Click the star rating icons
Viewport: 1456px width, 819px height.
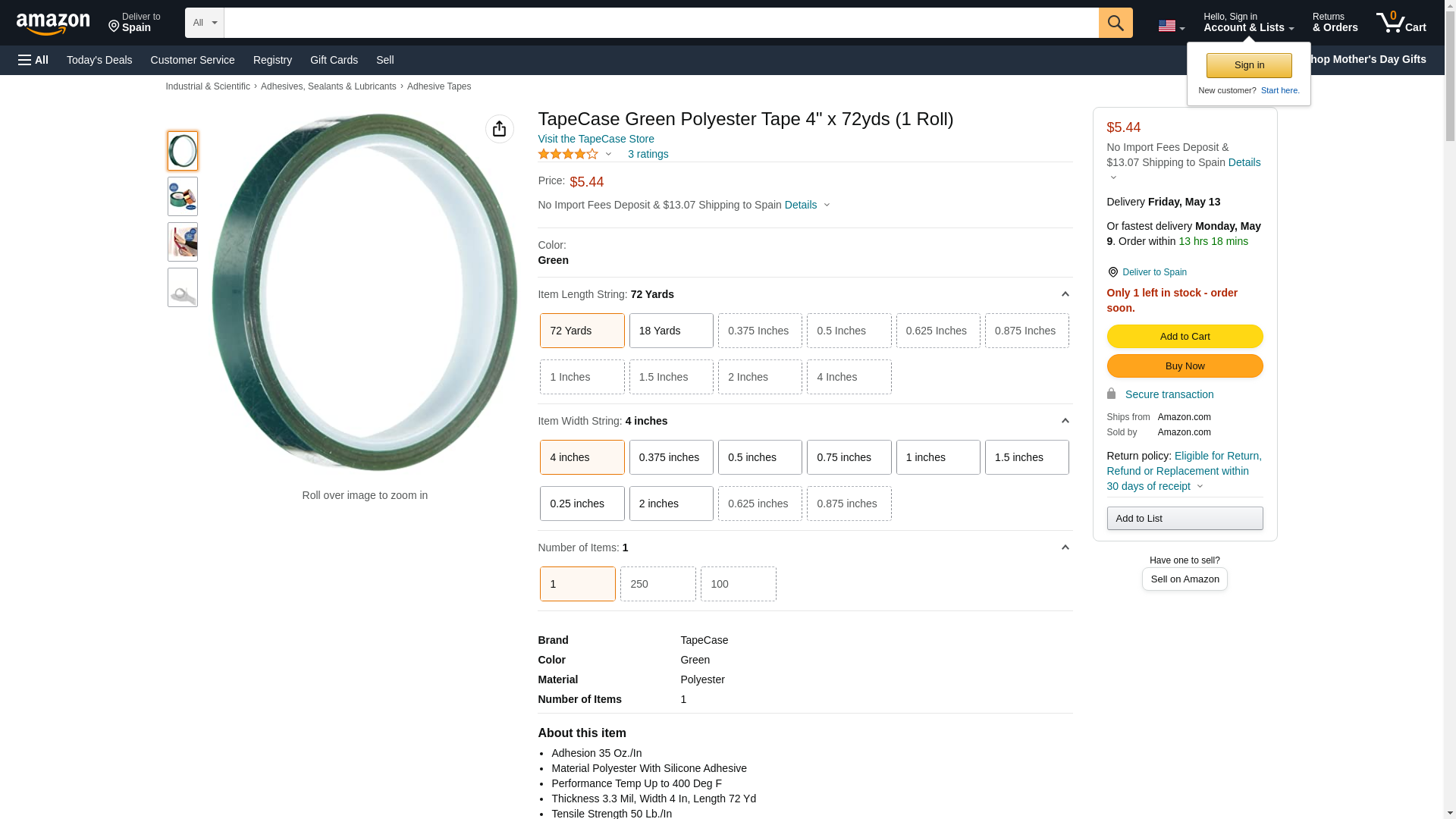pyautogui.click(x=568, y=154)
